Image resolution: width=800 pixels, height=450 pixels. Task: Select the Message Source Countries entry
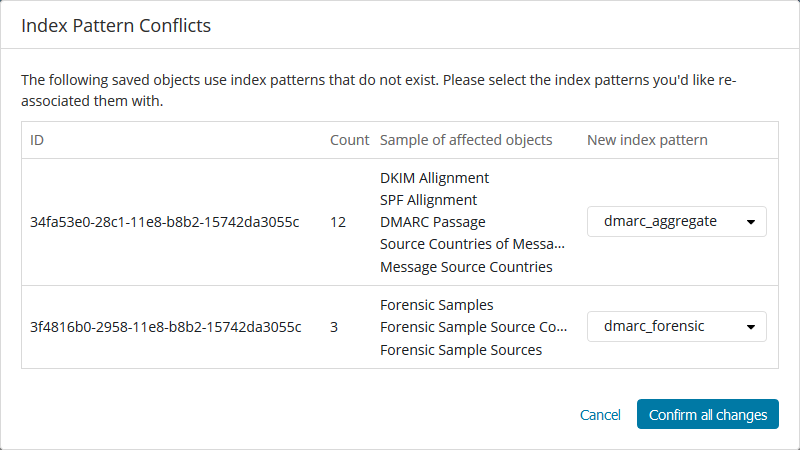click(466, 267)
